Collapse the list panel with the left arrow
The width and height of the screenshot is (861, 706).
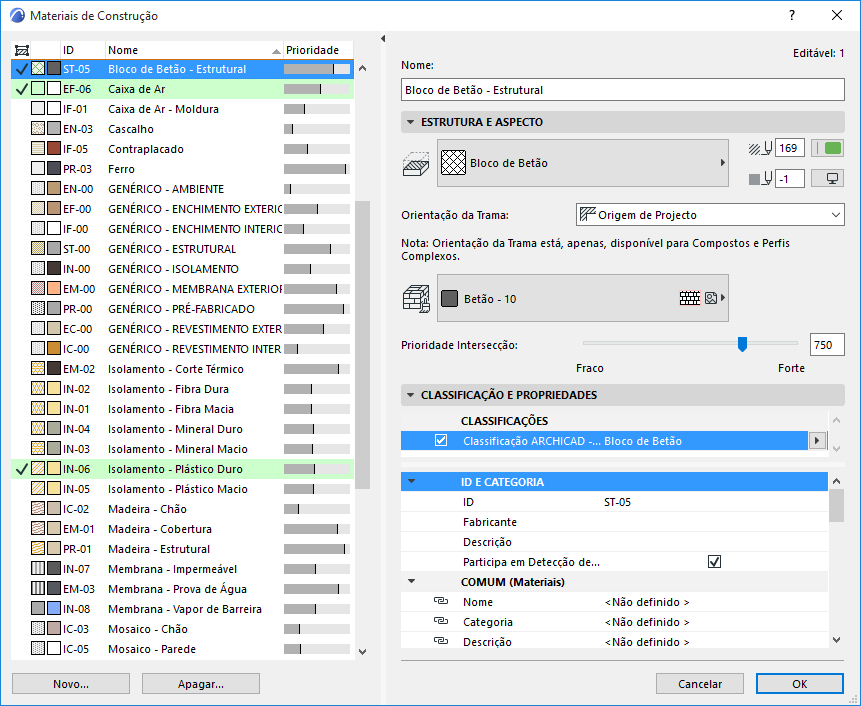(383, 38)
